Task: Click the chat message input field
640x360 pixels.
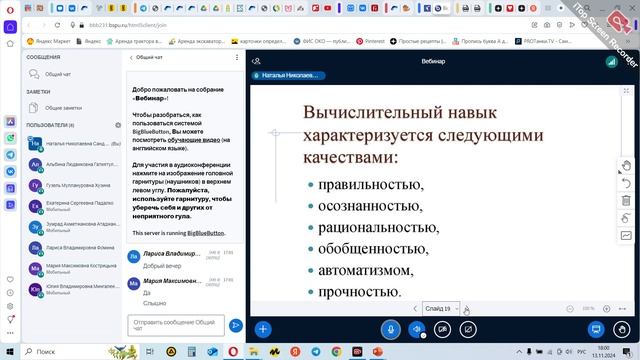Action: (176, 325)
